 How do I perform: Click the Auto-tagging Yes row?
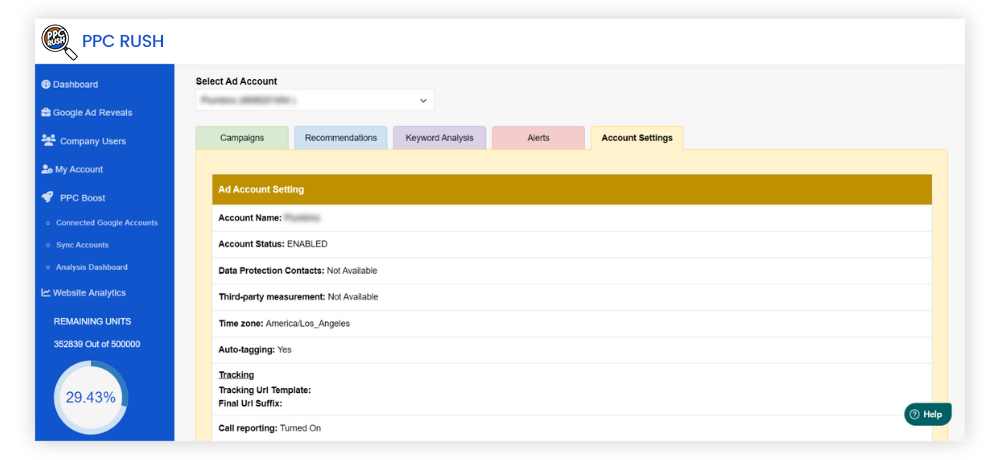click(572, 350)
